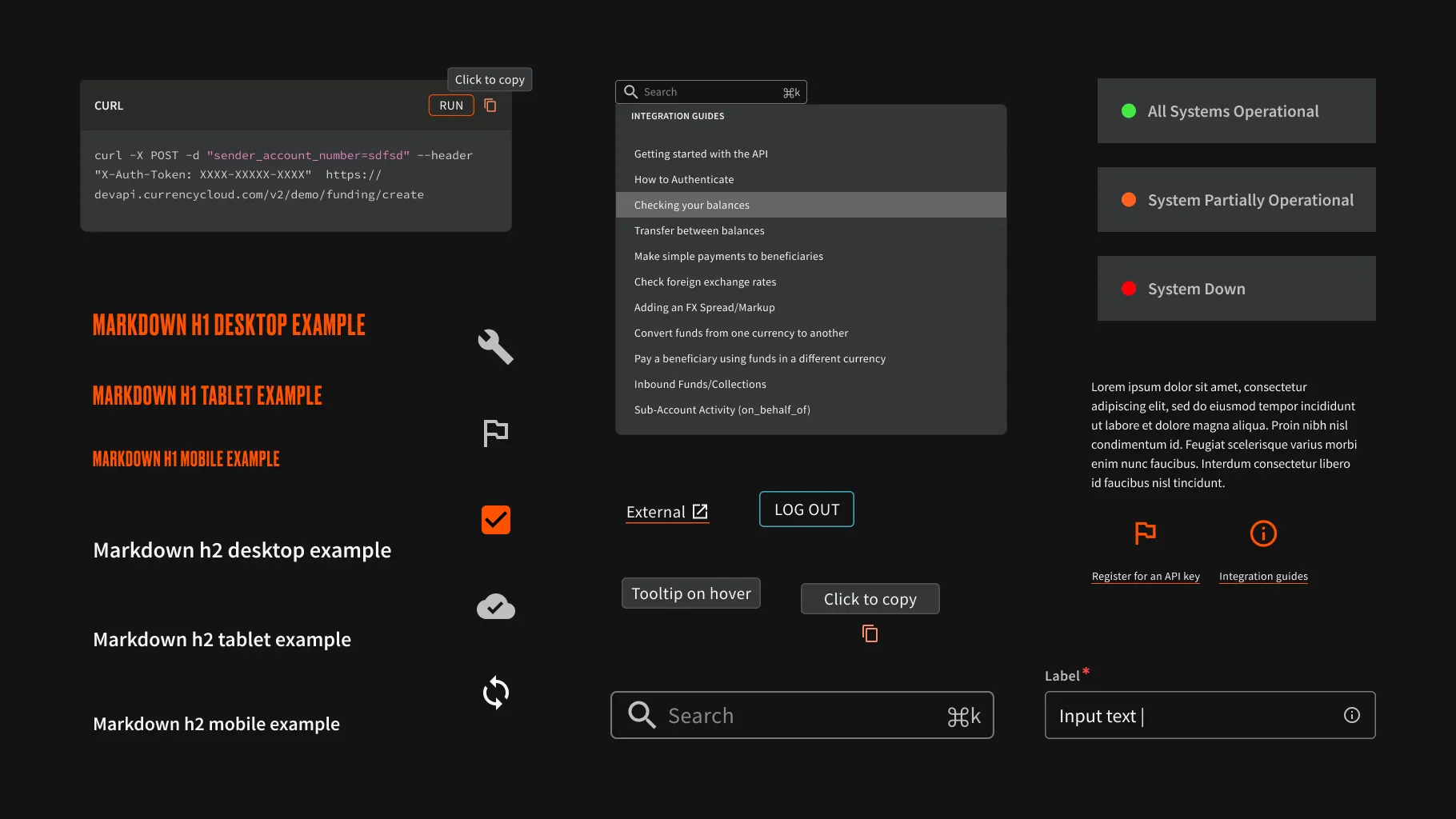Click the Label input text field
Screen dimensions: 1456x819
click(x=1210, y=715)
